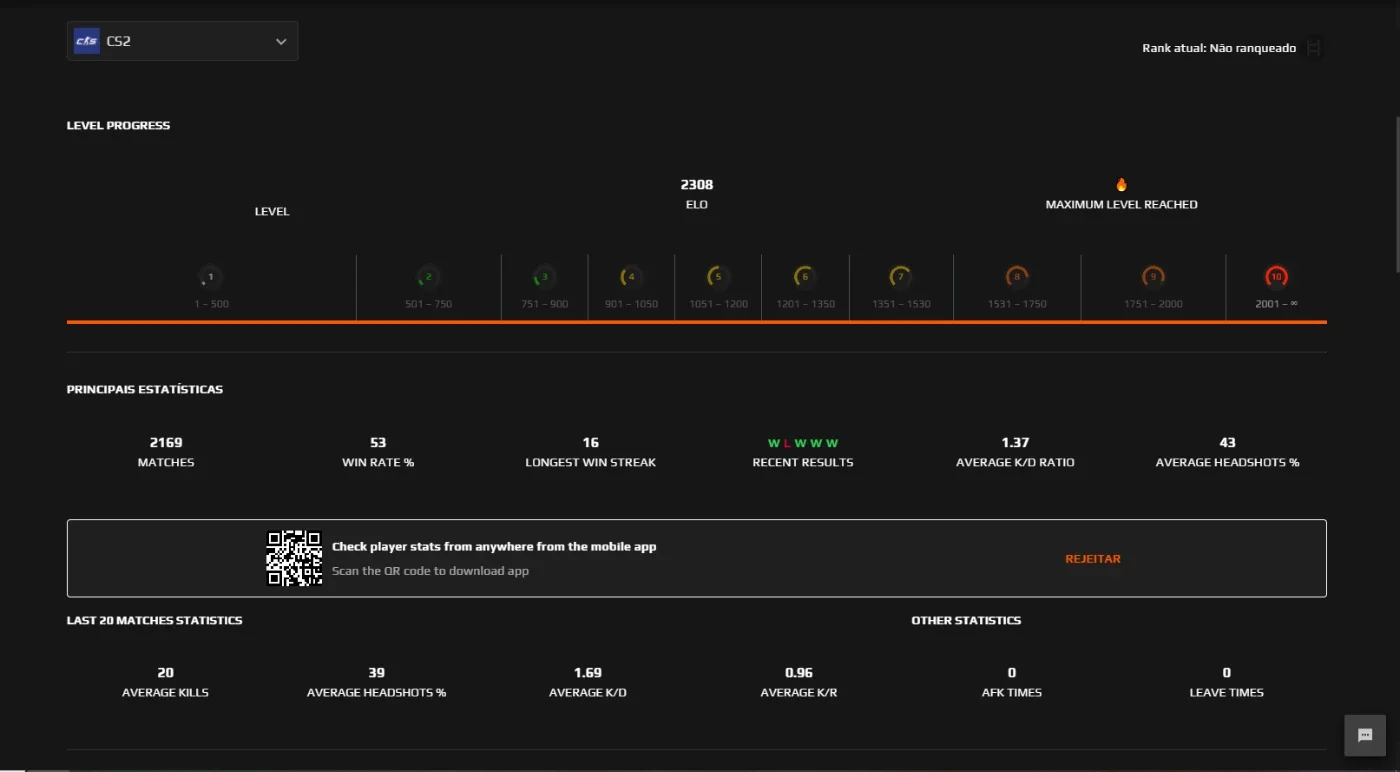Click the level 1 skill icon

(x=210, y=277)
